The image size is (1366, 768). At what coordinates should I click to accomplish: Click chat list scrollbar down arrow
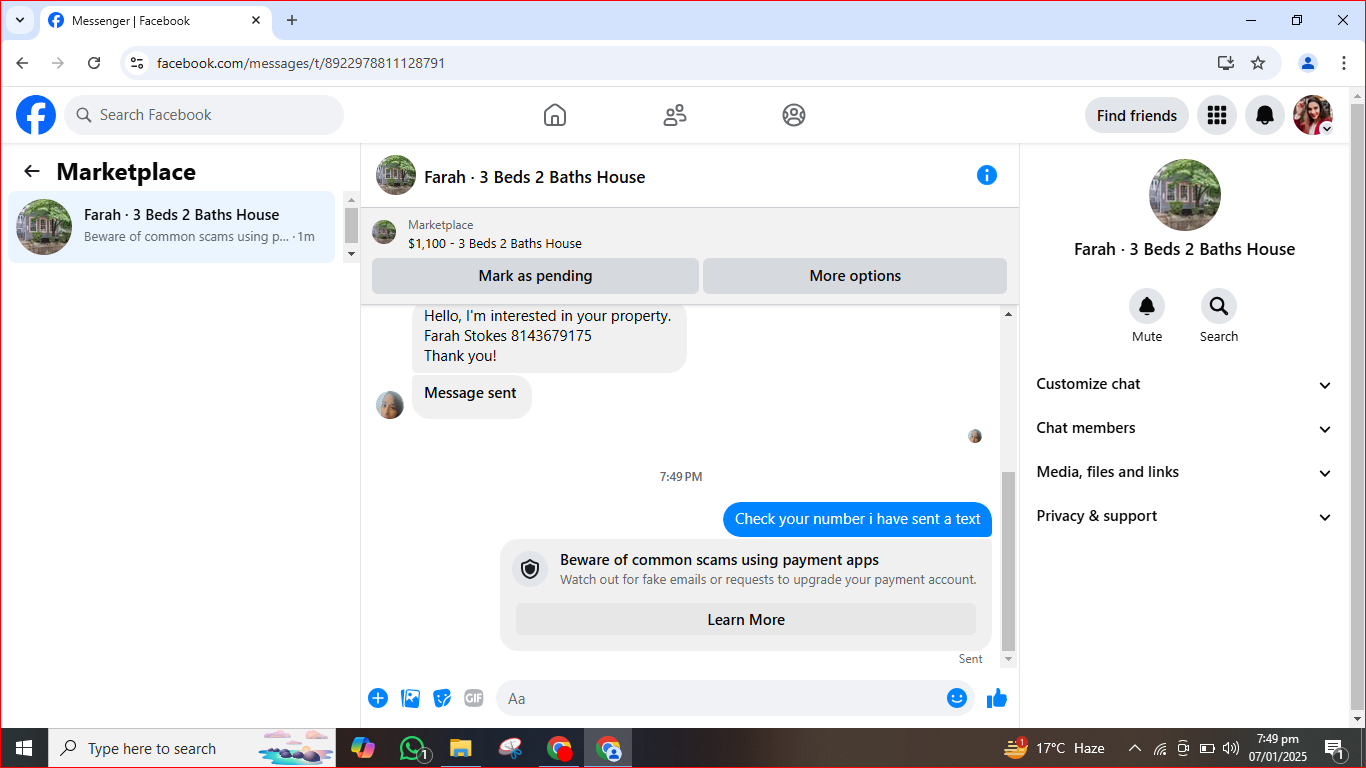[x=351, y=254]
